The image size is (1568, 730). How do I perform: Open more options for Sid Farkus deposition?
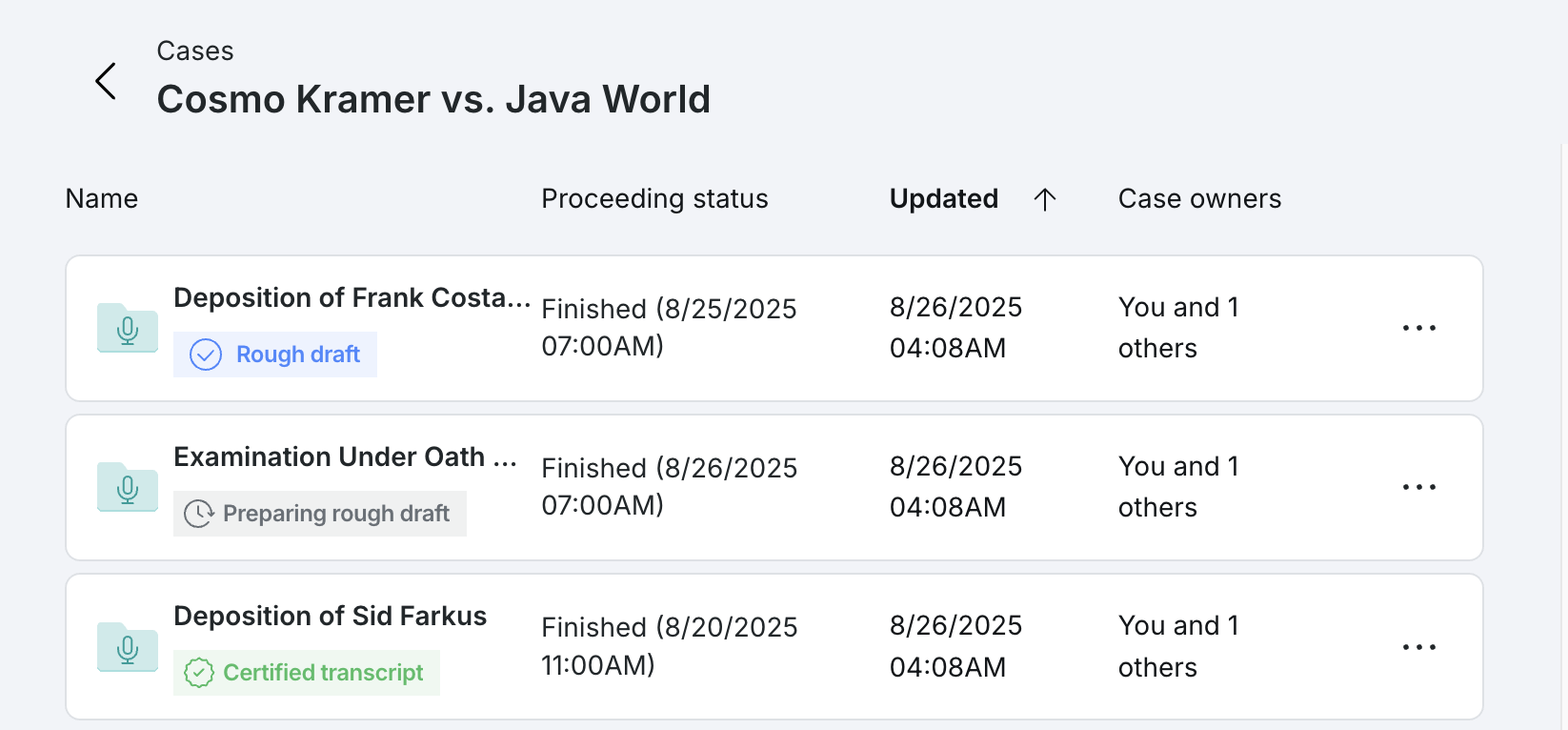(x=1419, y=647)
